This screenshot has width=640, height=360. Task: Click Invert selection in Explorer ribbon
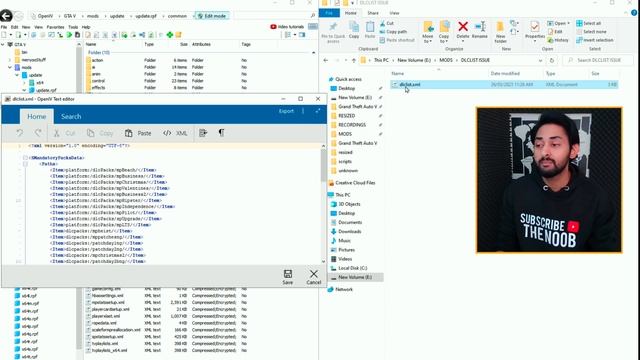(x=595, y=40)
